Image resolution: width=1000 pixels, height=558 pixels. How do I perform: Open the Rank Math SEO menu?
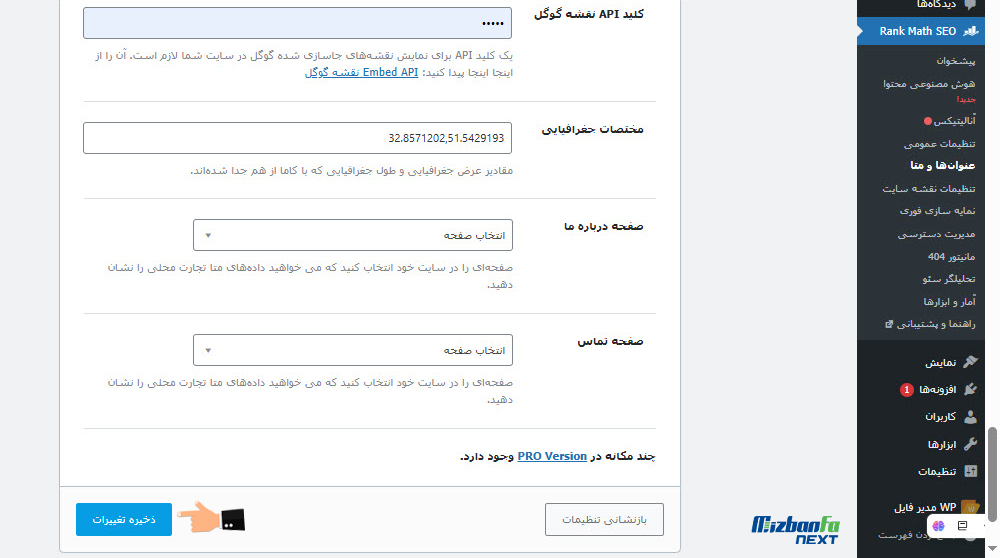click(921, 31)
